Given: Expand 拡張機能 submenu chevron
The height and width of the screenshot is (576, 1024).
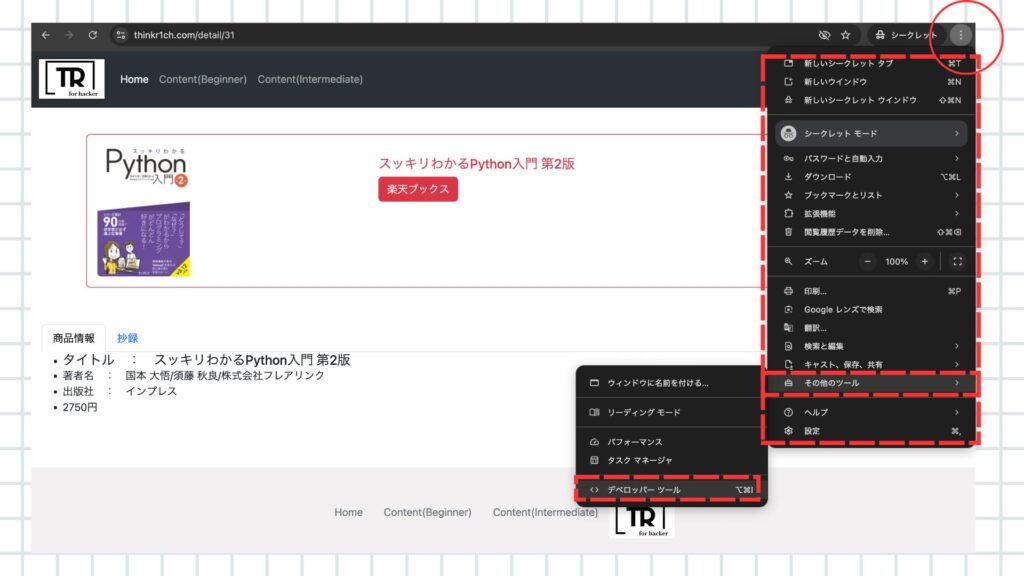Looking at the screenshot, I should click(x=957, y=214).
